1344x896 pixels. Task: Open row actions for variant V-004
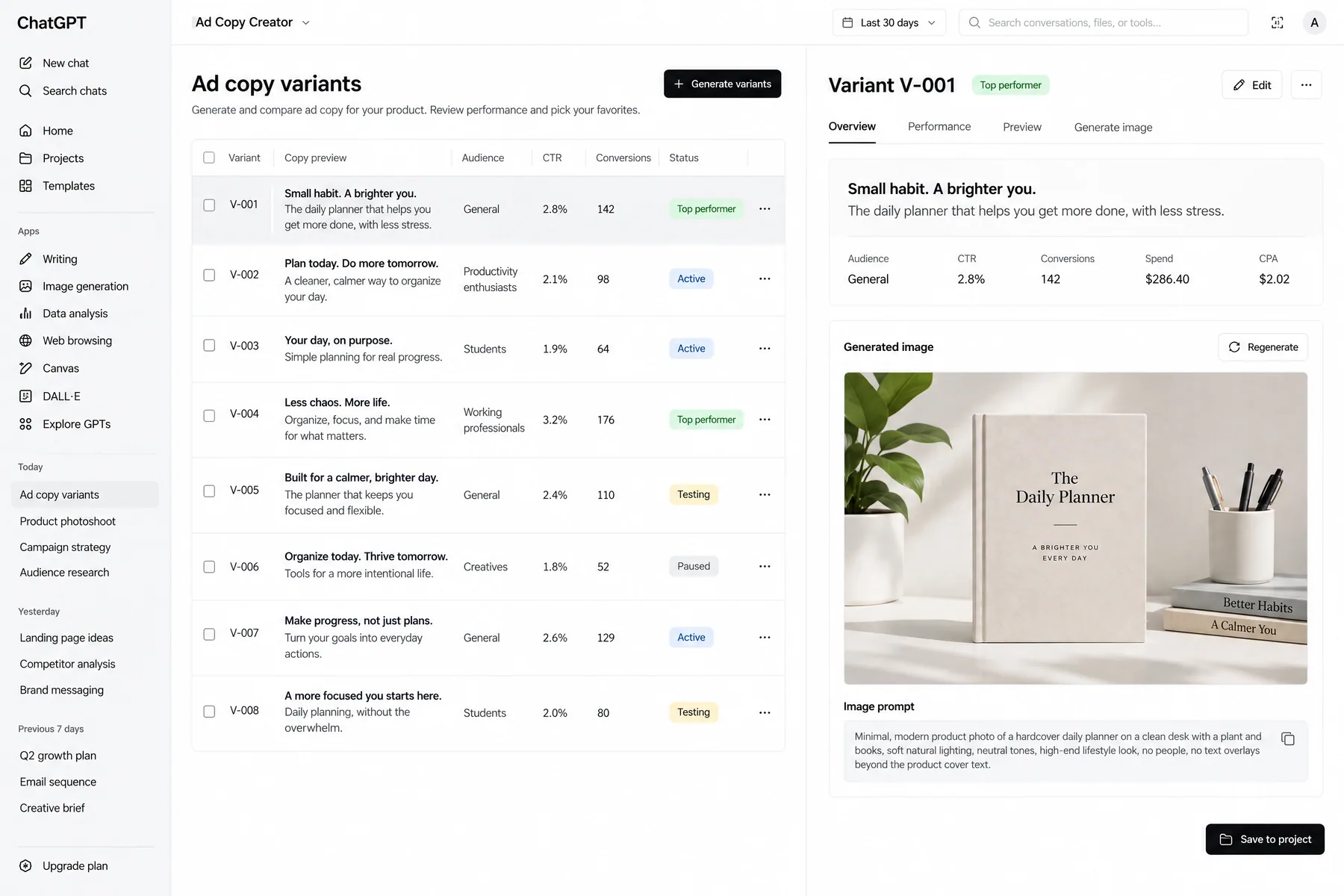[765, 420]
